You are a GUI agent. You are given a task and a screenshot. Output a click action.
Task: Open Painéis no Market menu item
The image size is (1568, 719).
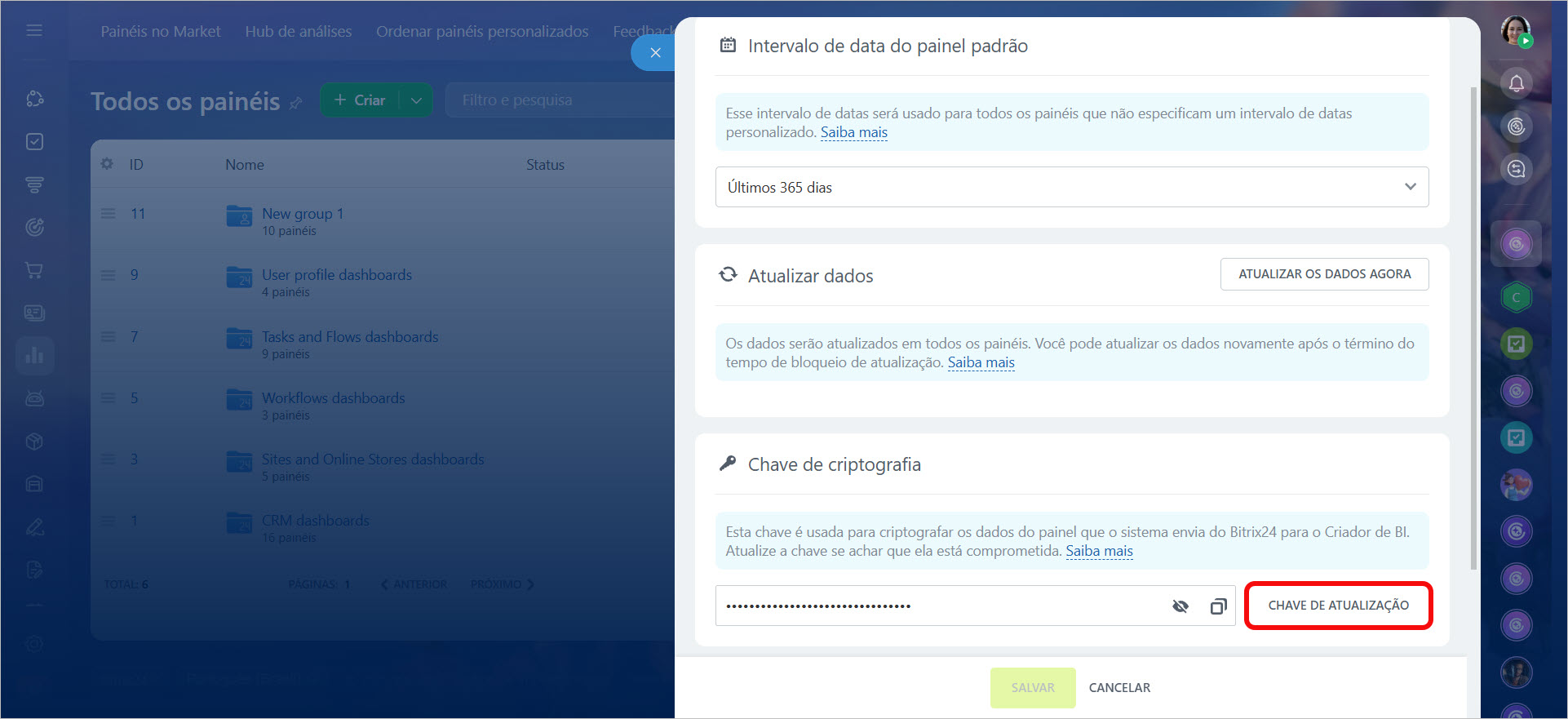pyautogui.click(x=161, y=31)
